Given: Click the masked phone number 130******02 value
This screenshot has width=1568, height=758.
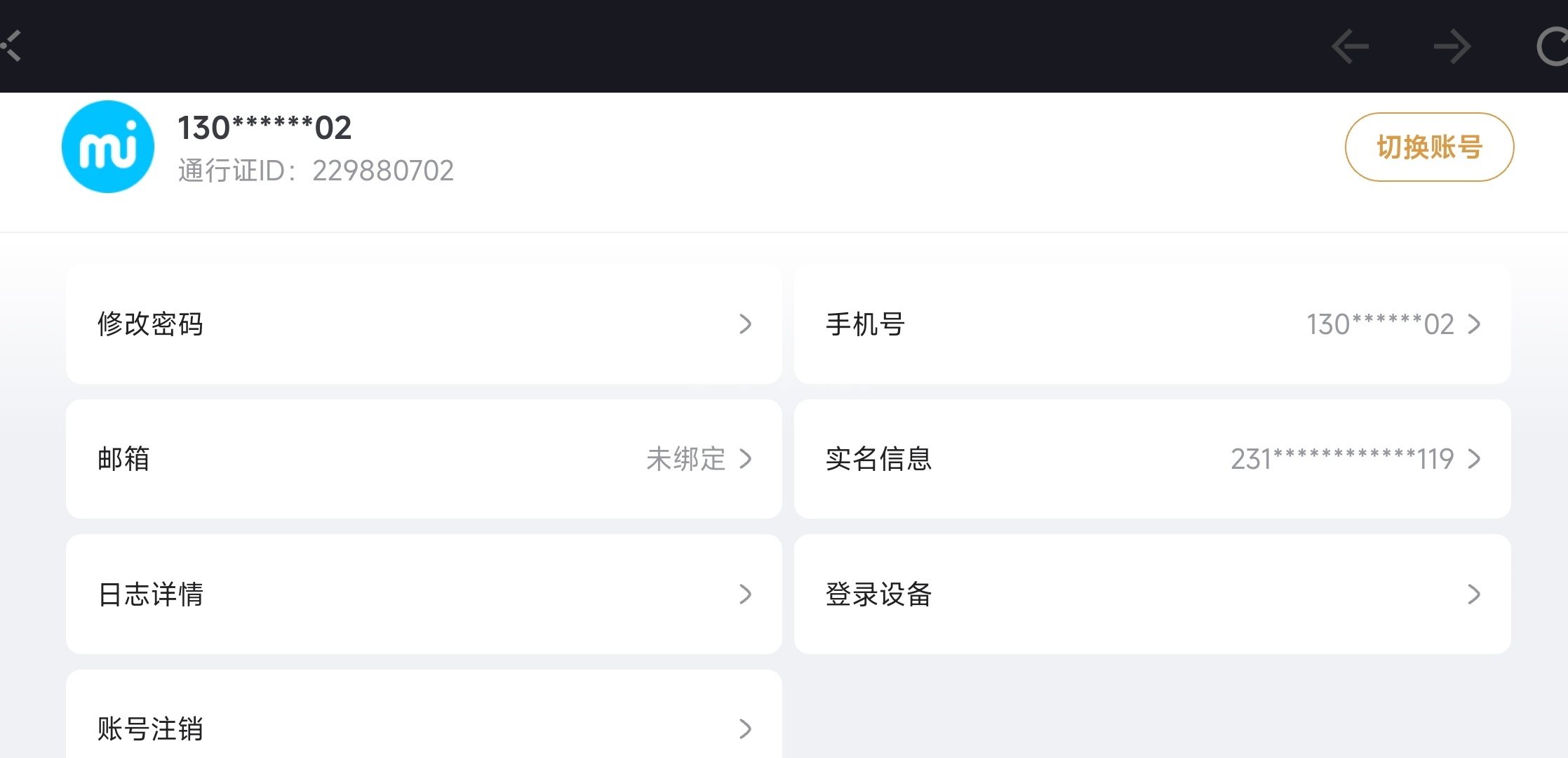Looking at the screenshot, I should tap(1380, 324).
